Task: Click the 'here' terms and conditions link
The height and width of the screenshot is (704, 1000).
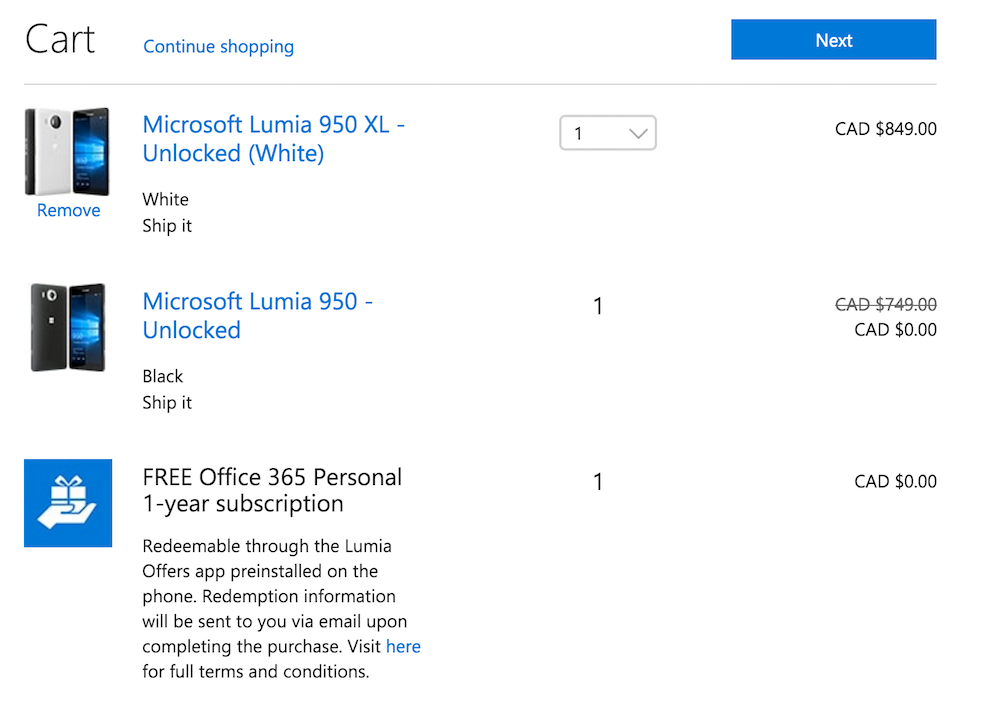Action: 403,646
